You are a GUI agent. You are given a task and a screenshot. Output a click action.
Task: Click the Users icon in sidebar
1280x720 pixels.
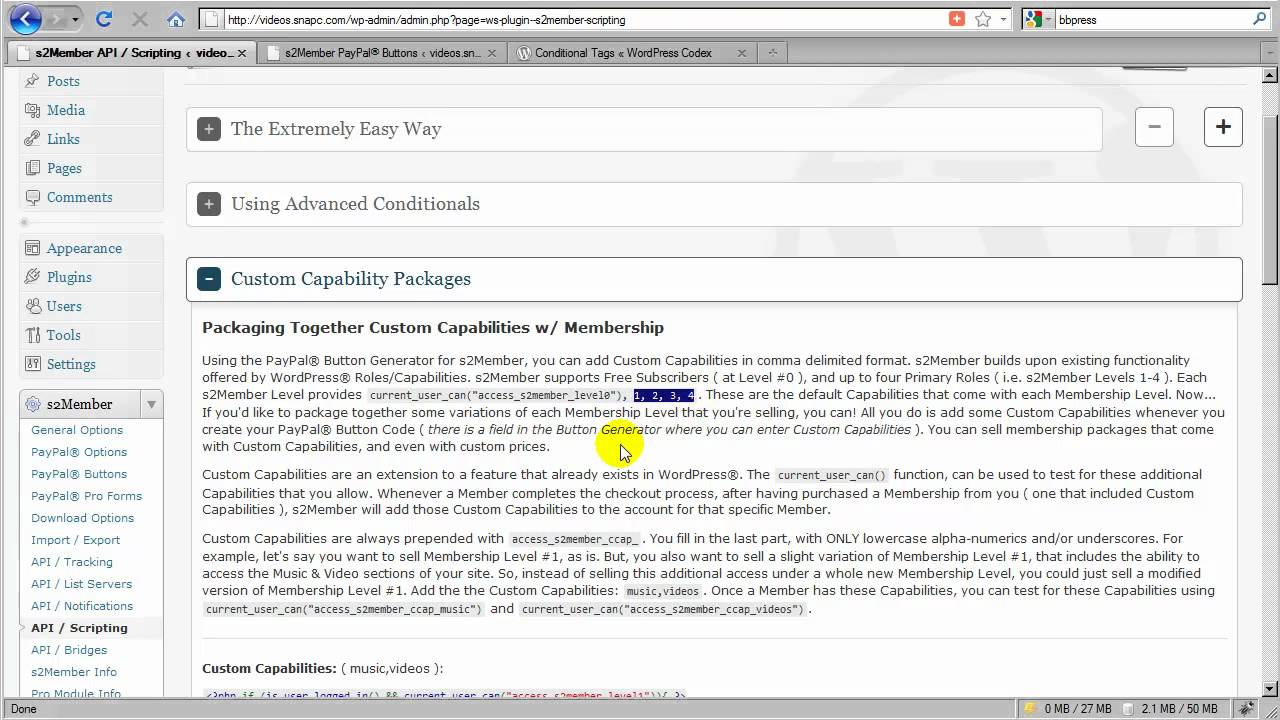(x=33, y=306)
